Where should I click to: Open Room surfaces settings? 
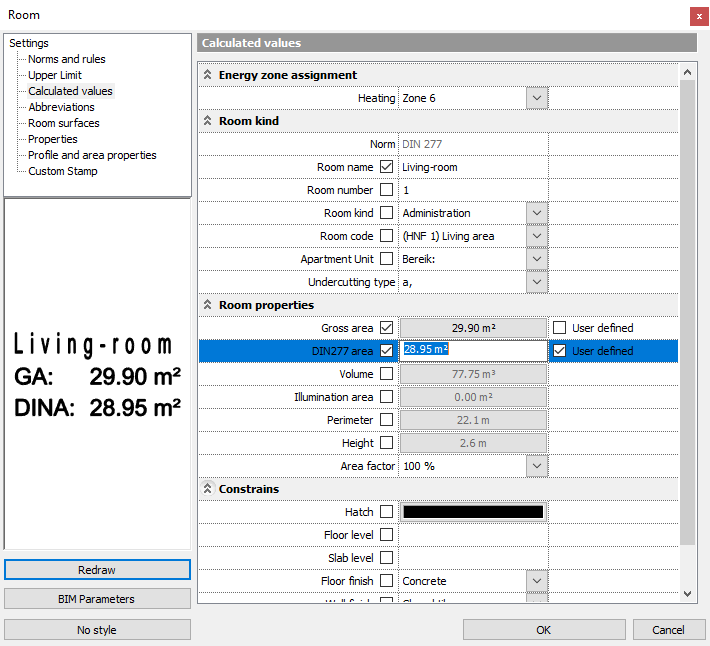(x=63, y=123)
